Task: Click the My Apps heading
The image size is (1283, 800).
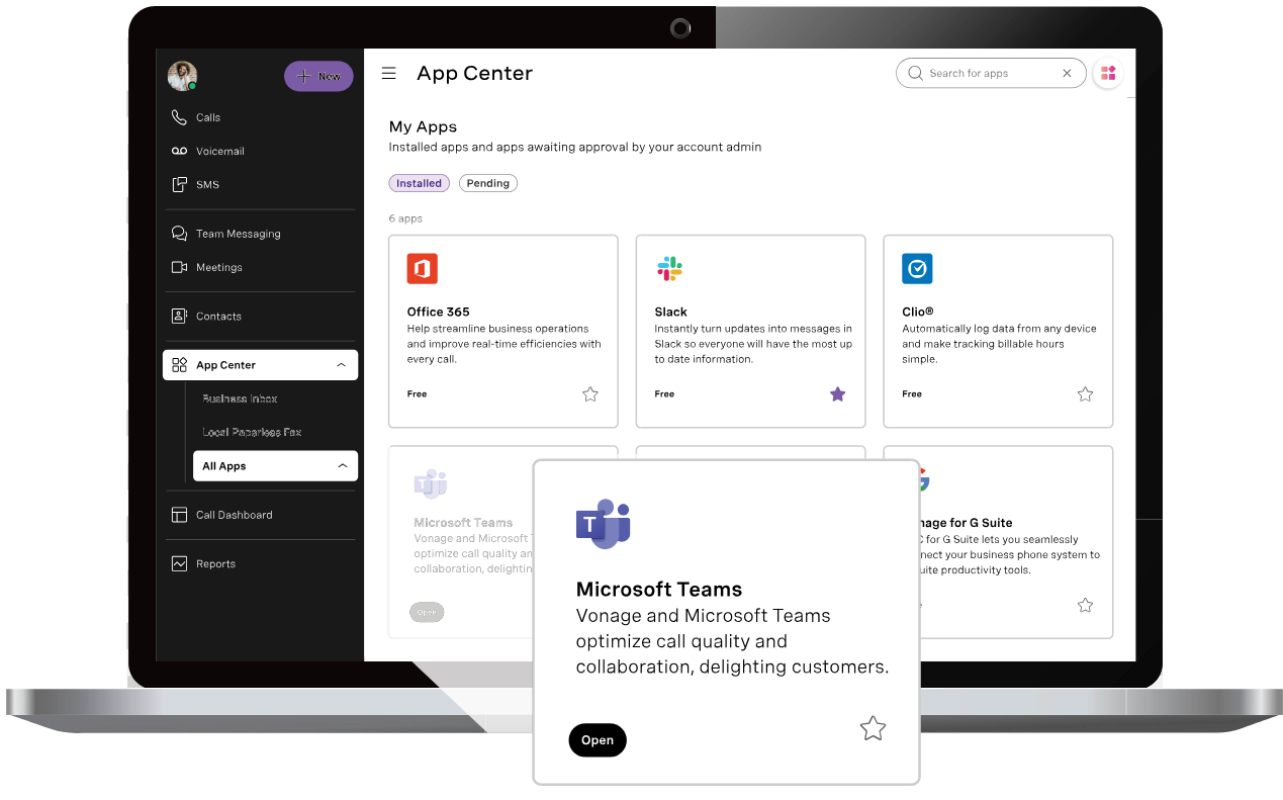Action: [x=423, y=127]
